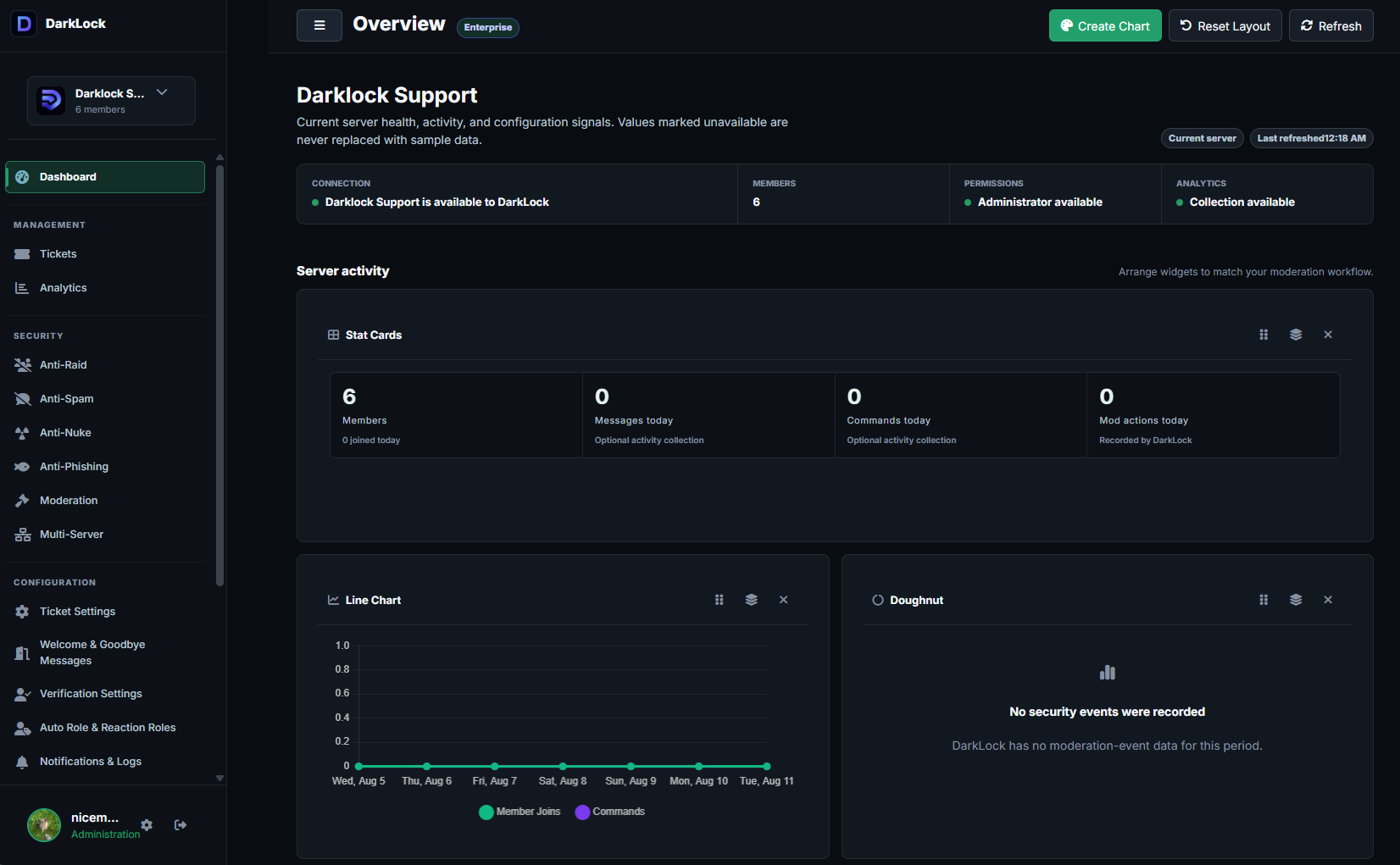Remove the Stat Cards widget

pos(1328,335)
